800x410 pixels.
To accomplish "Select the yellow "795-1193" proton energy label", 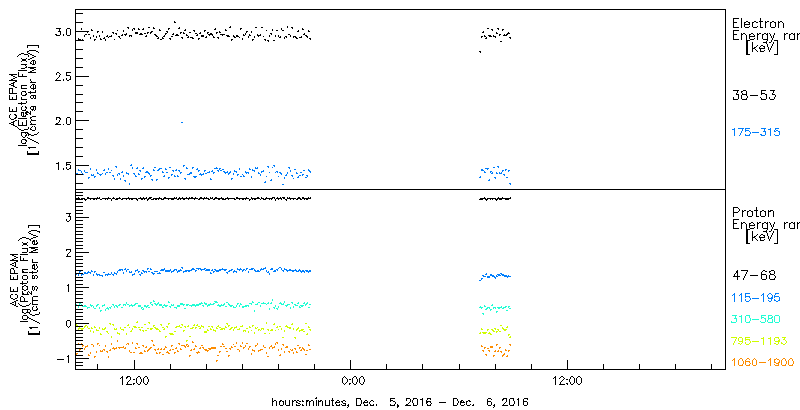I will 760,341.
